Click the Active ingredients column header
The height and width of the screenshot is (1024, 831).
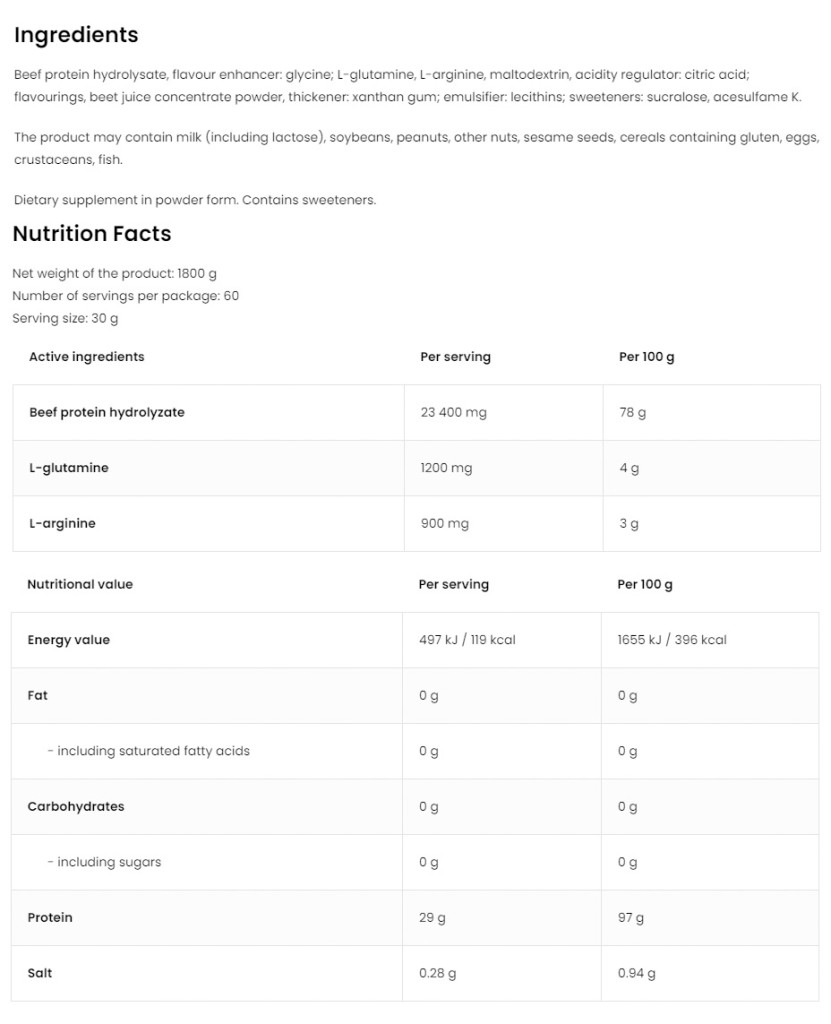tap(87, 357)
